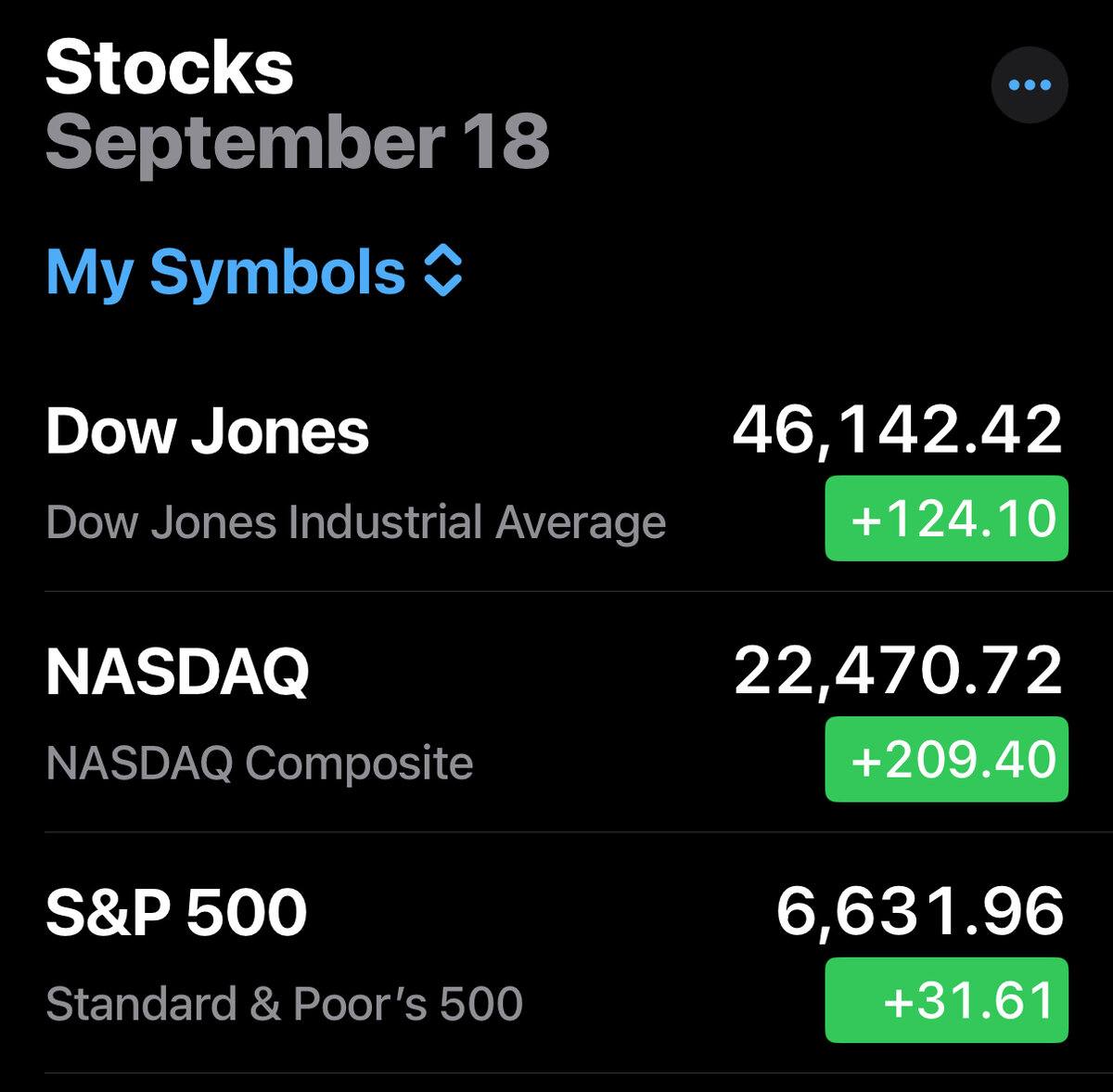
Task: Click the divider between Dow Jones and NASDAQ
Action: click(575, 591)
